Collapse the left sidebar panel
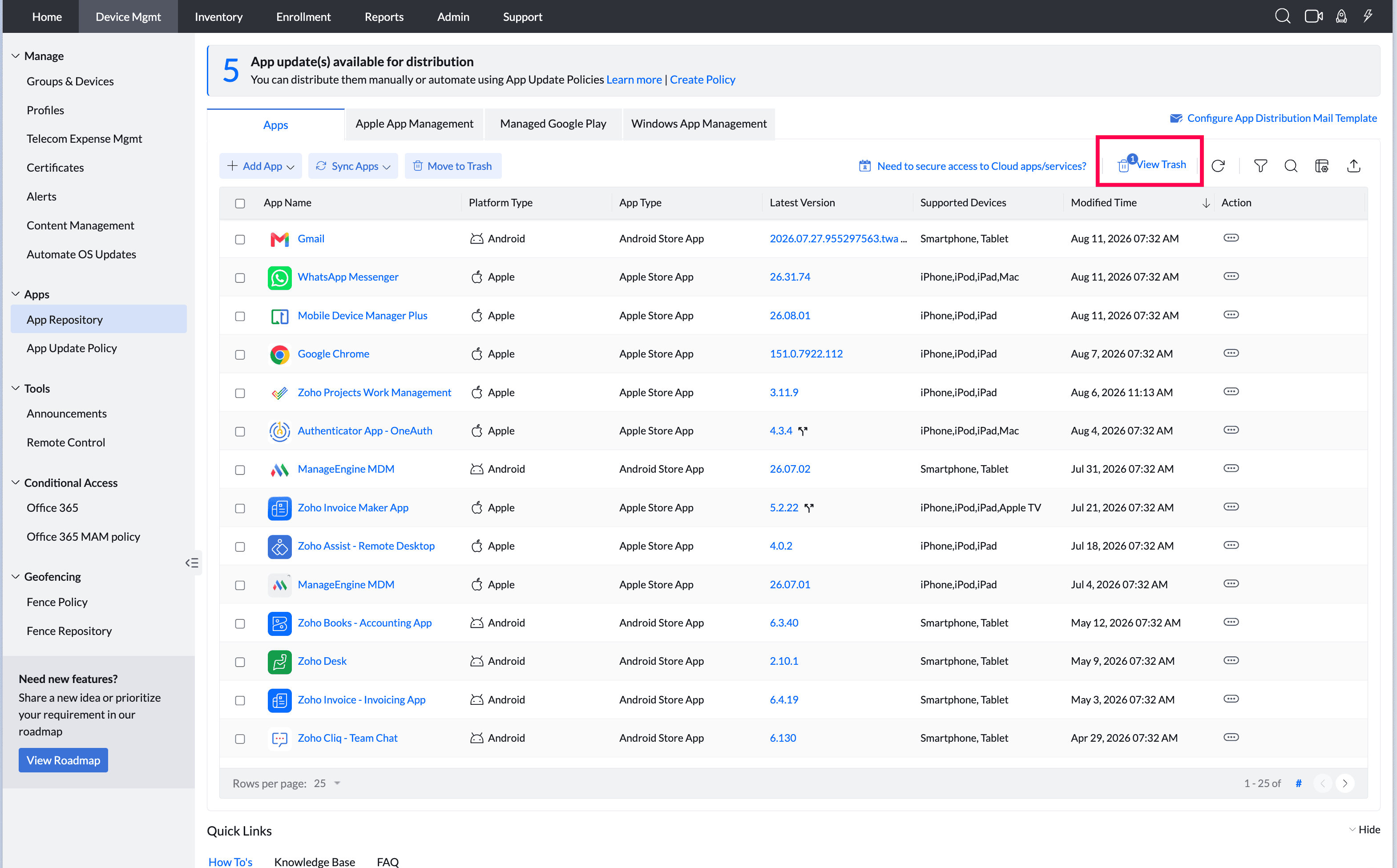Image resolution: width=1397 pixels, height=868 pixels. (x=192, y=563)
